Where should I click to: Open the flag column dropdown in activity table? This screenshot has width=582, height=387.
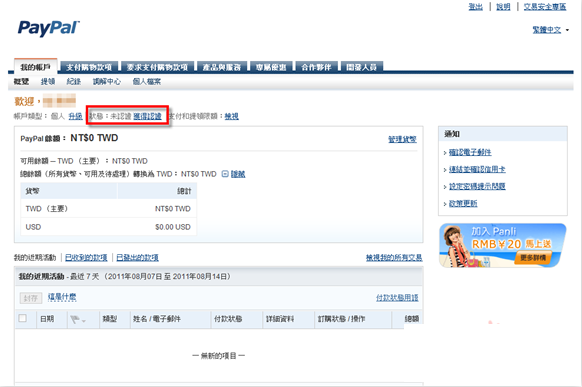point(78,319)
